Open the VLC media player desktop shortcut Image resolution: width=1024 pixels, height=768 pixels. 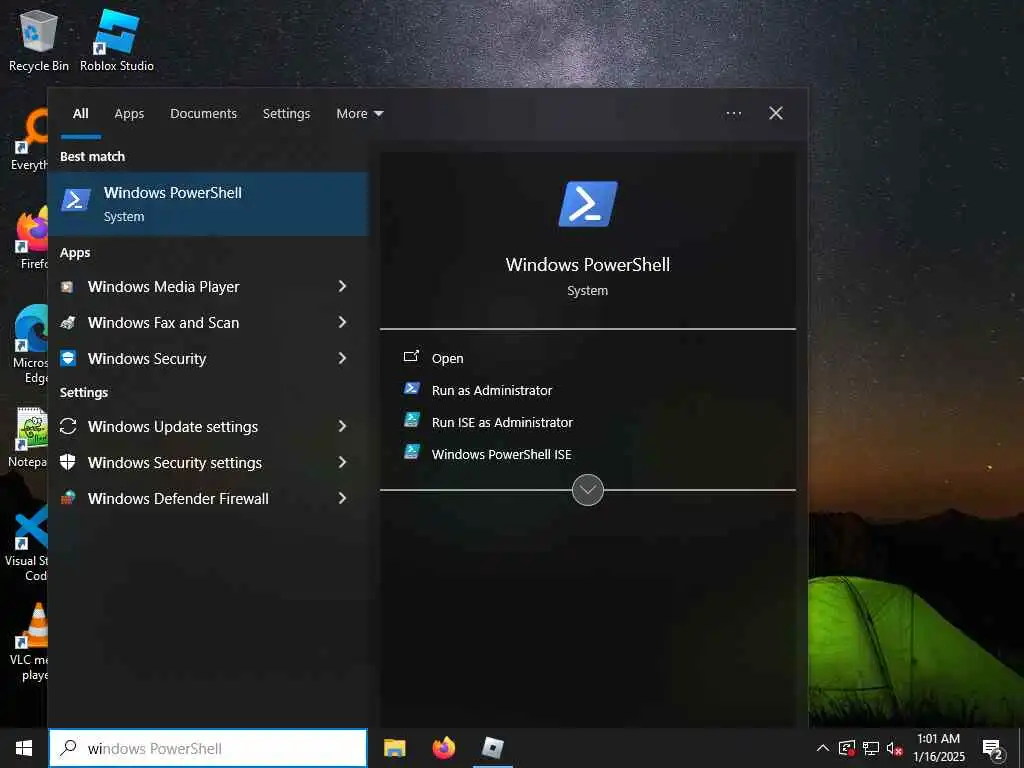tap(30, 642)
